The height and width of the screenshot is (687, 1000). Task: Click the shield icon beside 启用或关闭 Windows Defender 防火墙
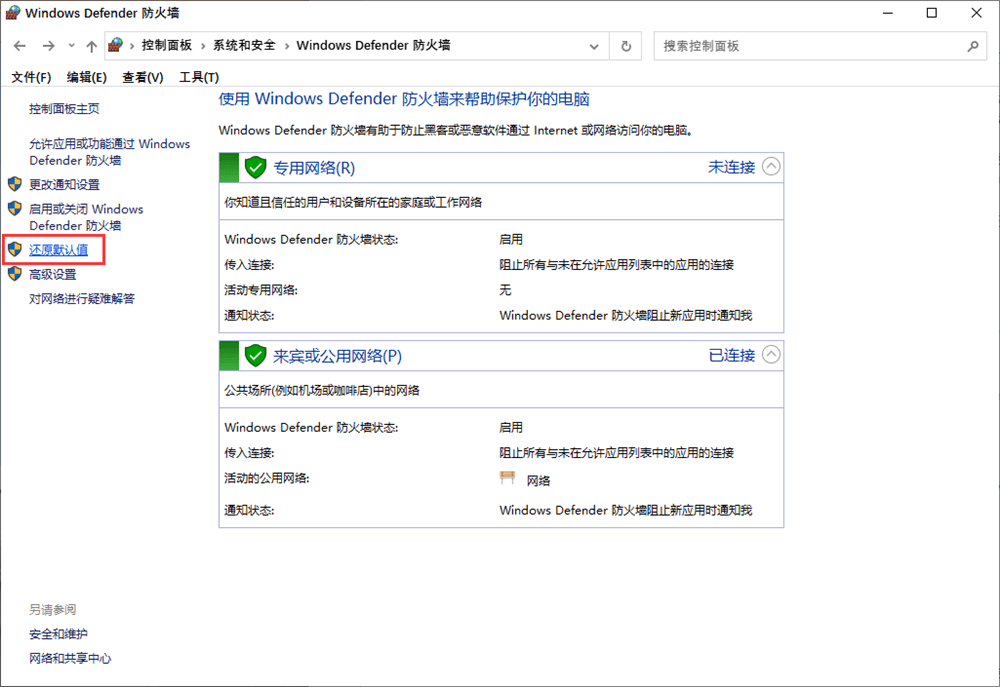pyautogui.click(x=15, y=208)
